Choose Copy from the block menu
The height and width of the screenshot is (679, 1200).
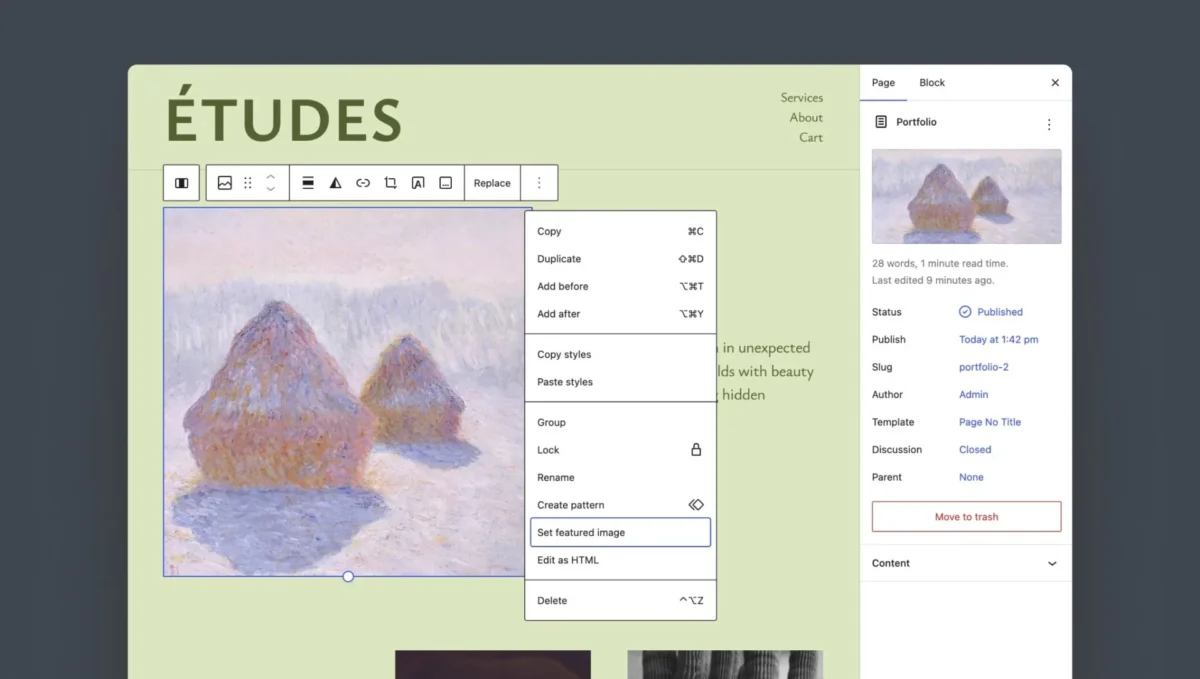pyautogui.click(x=620, y=231)
